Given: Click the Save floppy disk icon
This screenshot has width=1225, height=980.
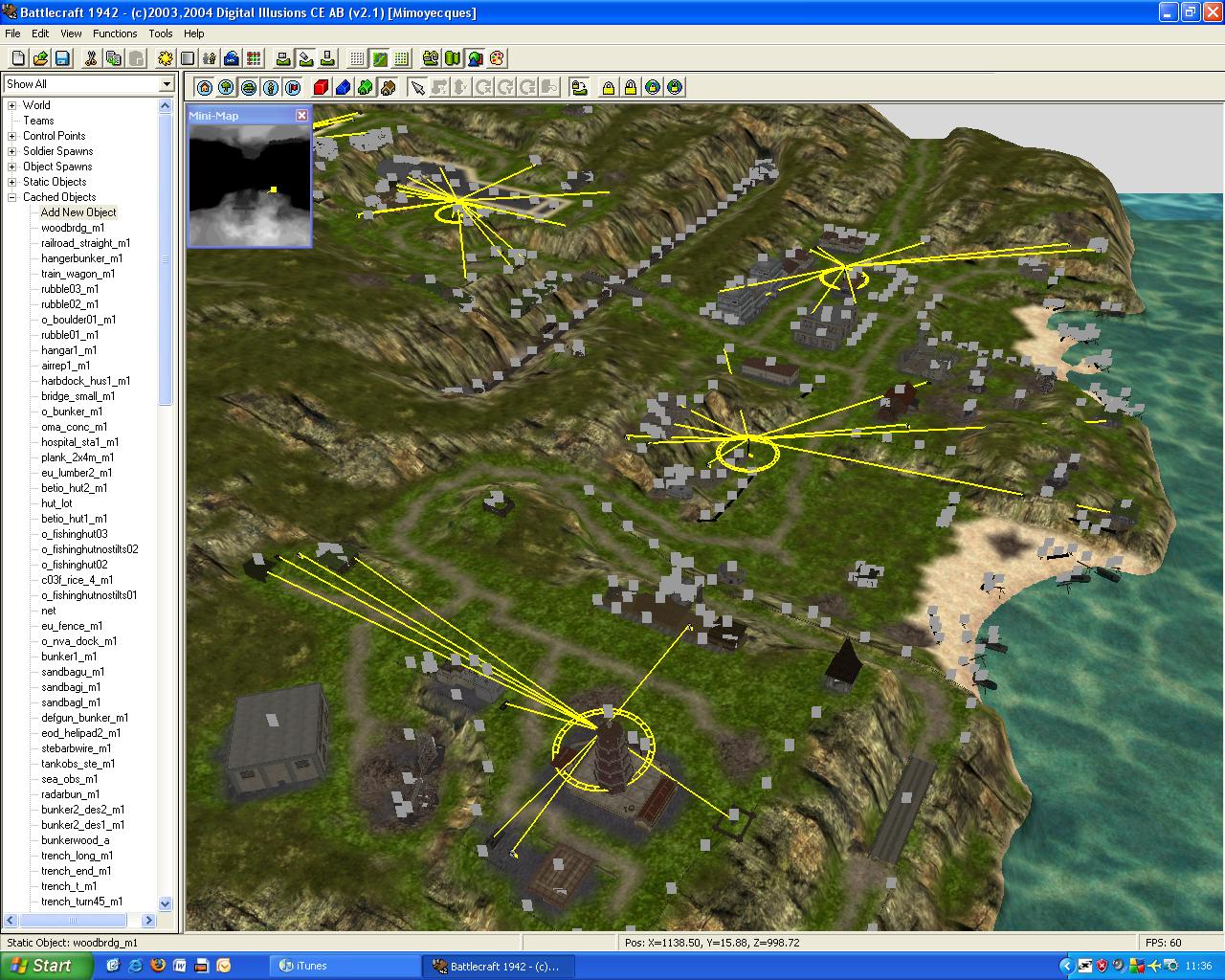Looking at the screenshot, I should 62,58.
